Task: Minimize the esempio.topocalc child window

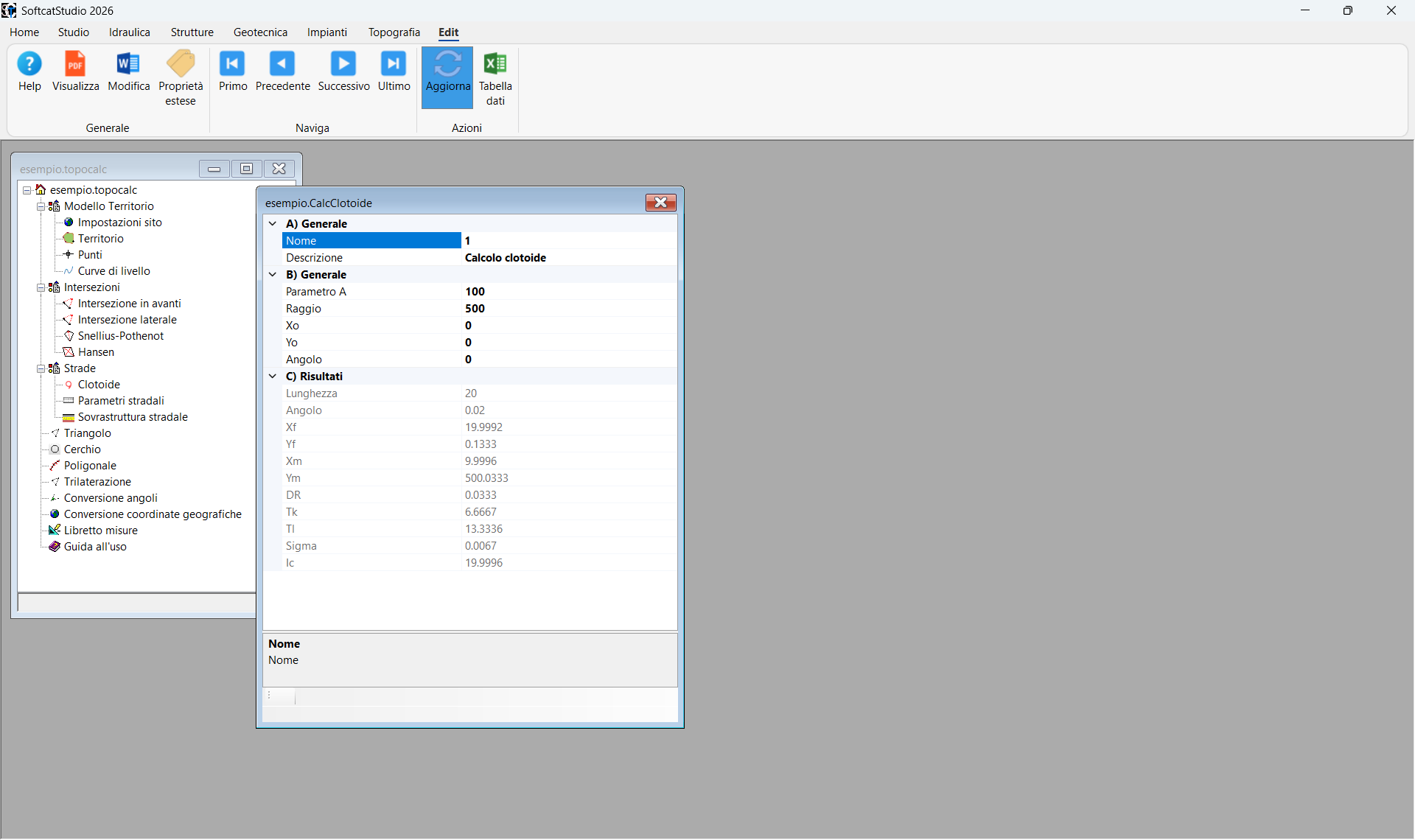Action: [x=214, y=169]
